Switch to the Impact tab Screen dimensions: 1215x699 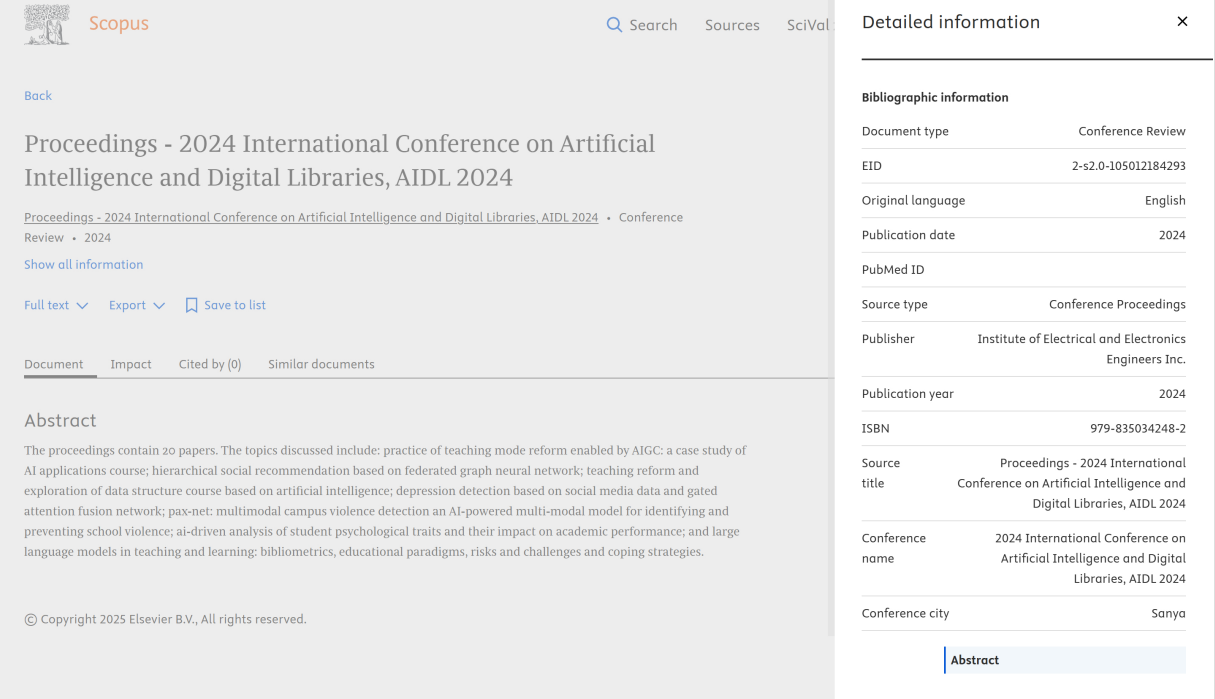tap(131, 364)
